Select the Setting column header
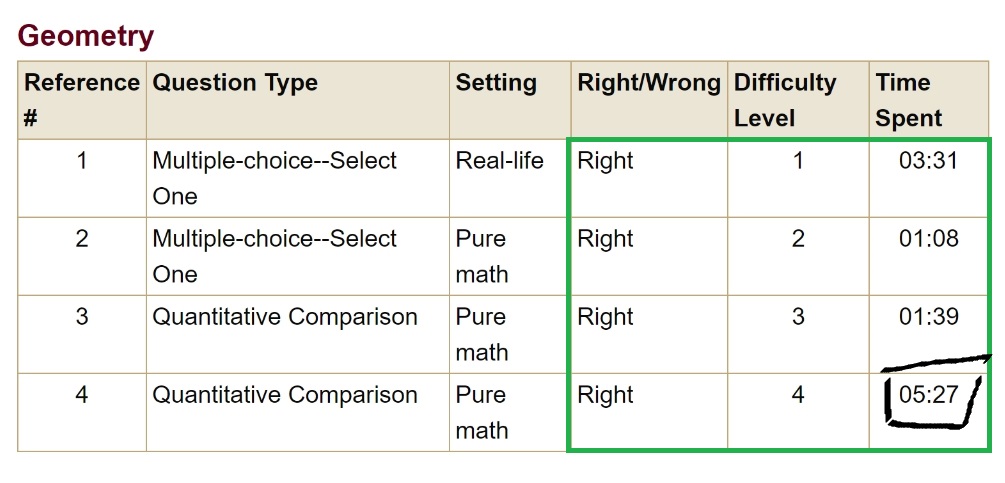 (x=496, y=83)
